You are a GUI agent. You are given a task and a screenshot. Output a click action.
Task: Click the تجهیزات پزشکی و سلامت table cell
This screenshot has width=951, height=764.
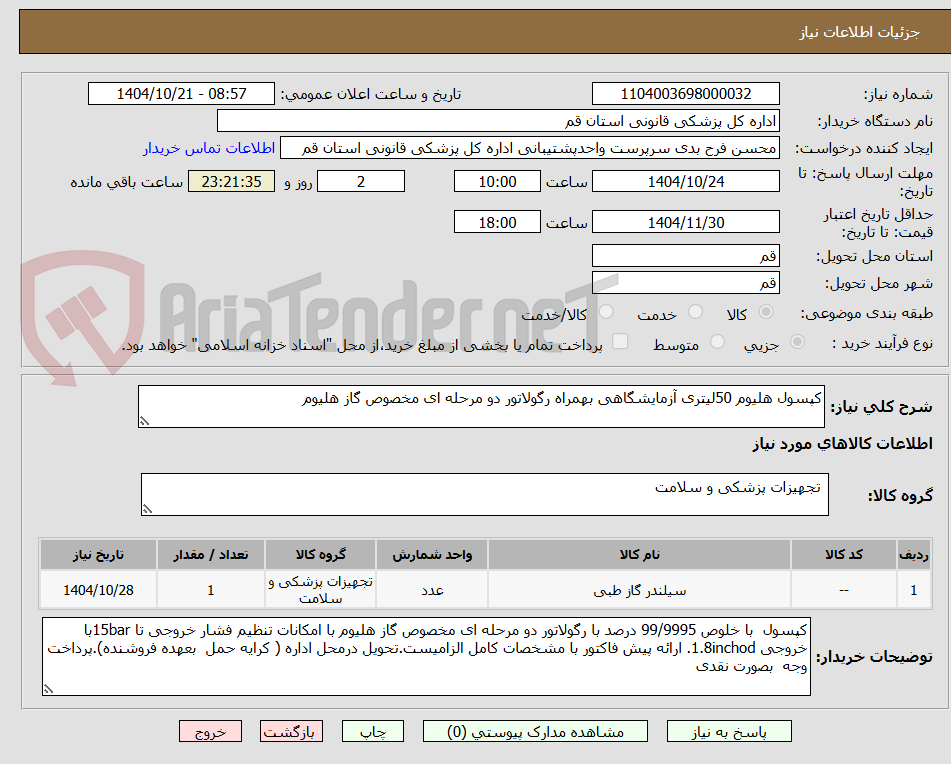pos(320,590)
